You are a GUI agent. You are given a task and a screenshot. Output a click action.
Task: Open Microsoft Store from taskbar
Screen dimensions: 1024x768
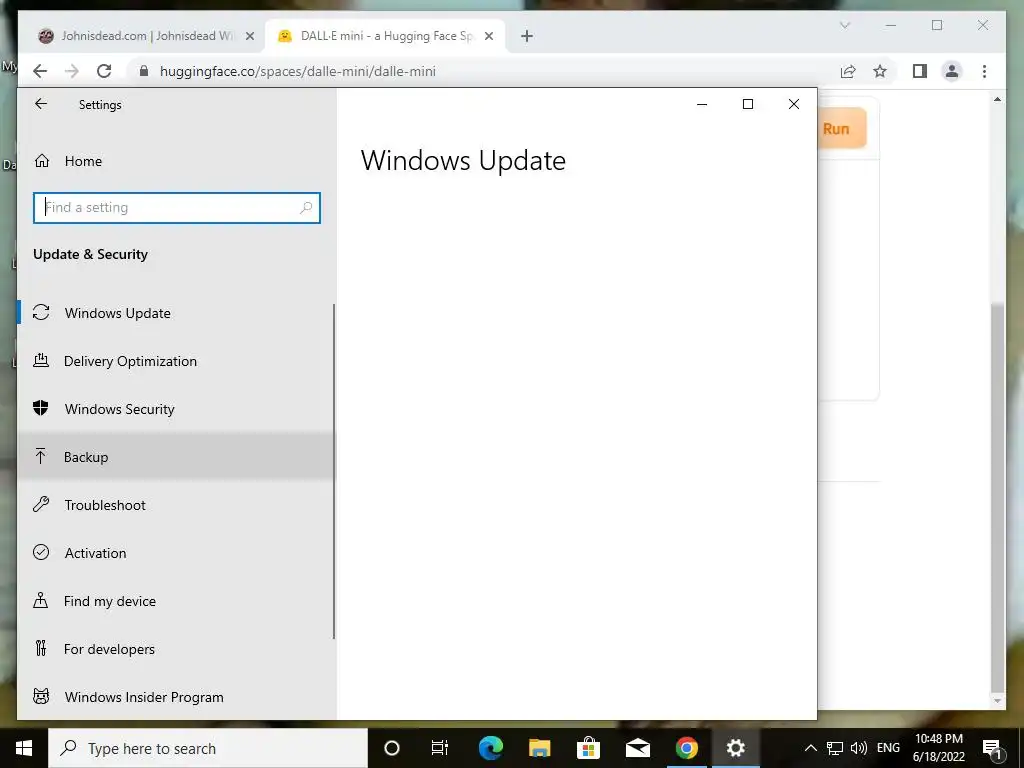(x=588, y=748)
